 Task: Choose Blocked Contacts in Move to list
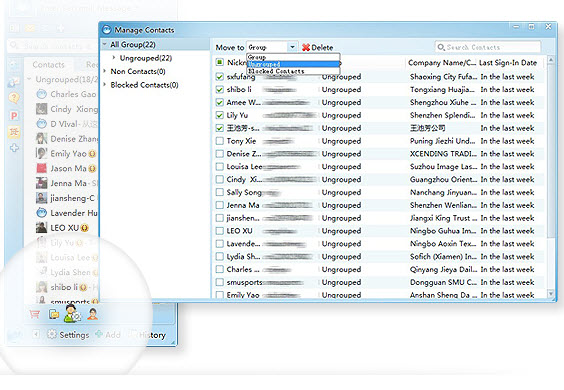pos(293,71)
